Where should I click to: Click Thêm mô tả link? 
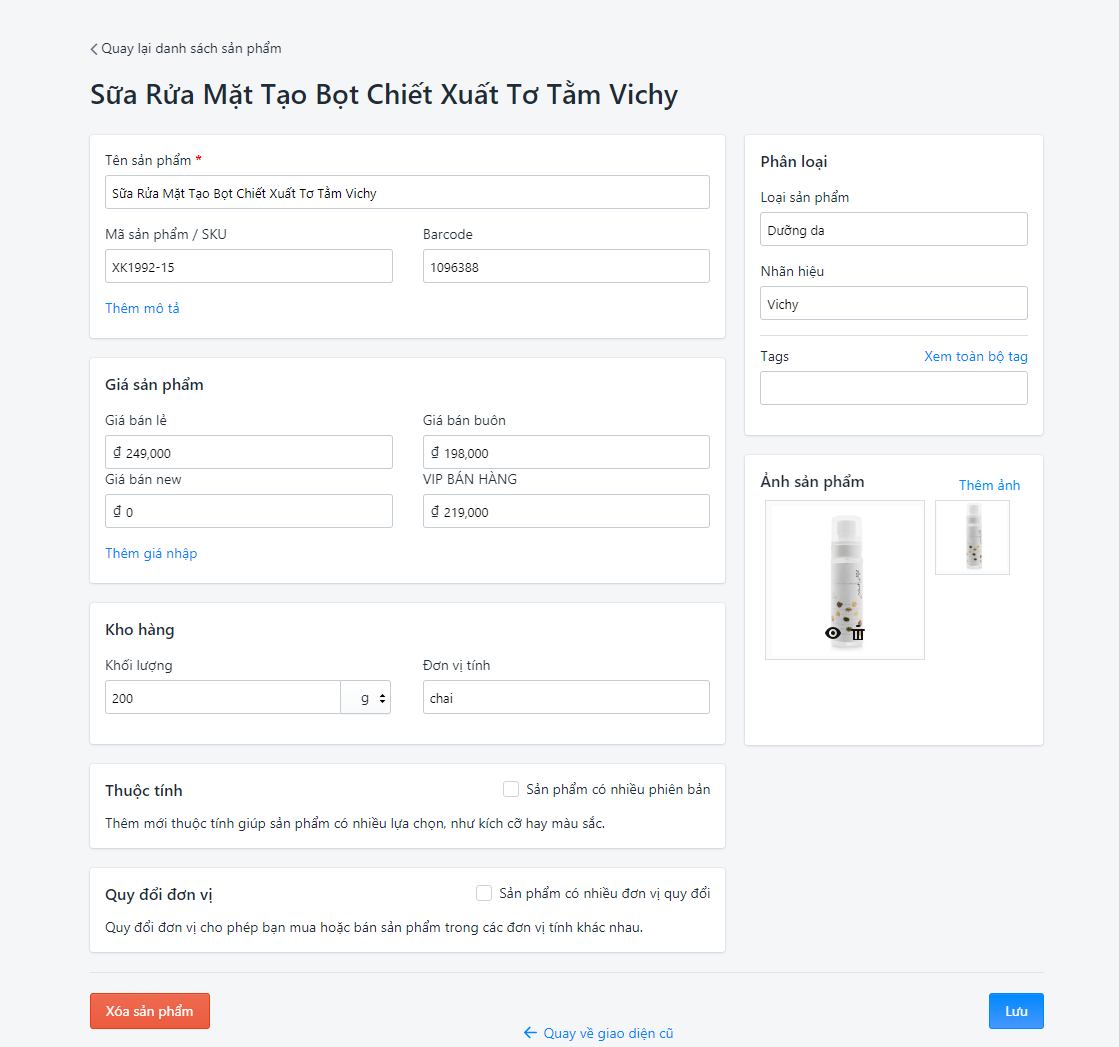142,308
